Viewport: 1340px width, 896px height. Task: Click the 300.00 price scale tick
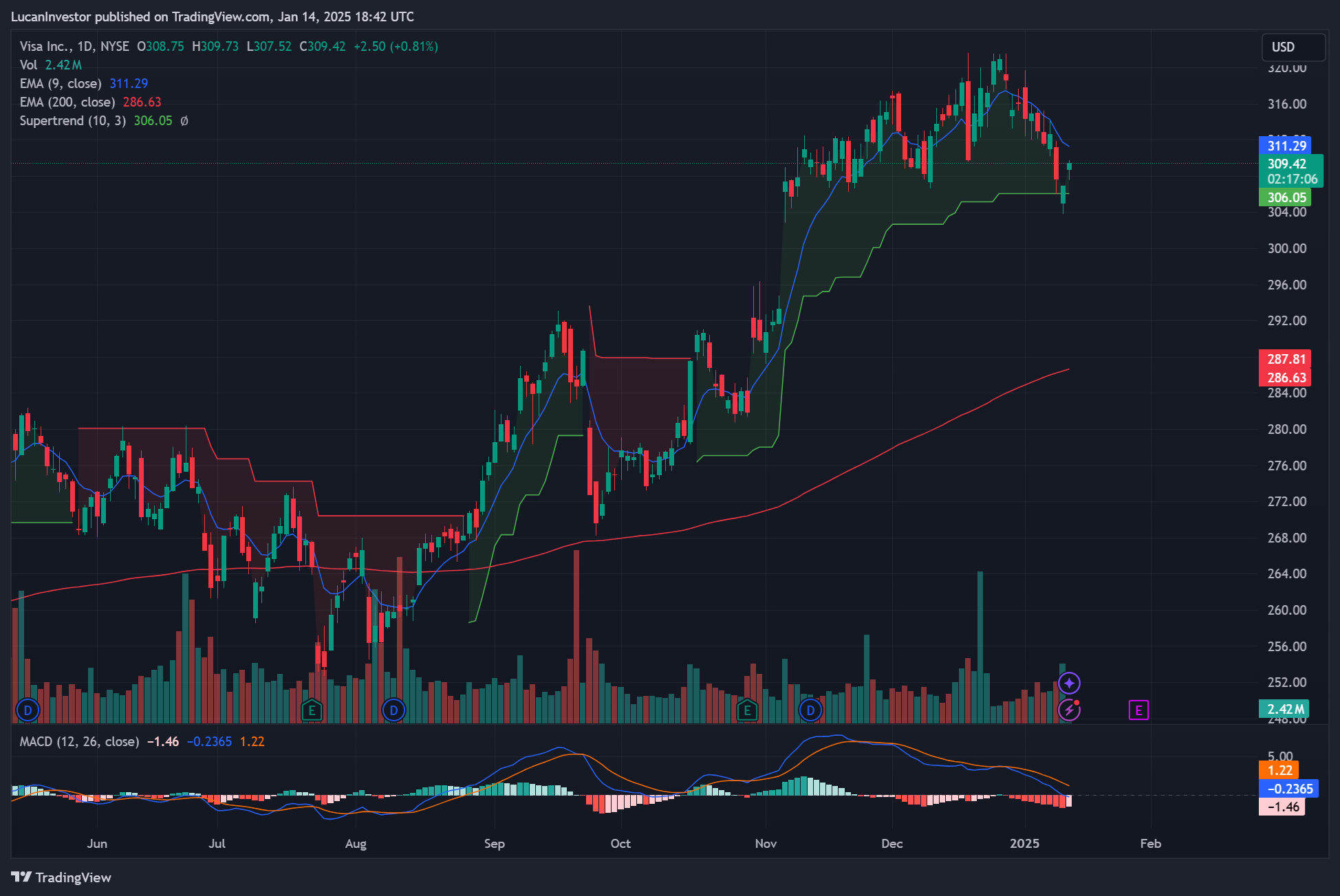[1287, 248]
